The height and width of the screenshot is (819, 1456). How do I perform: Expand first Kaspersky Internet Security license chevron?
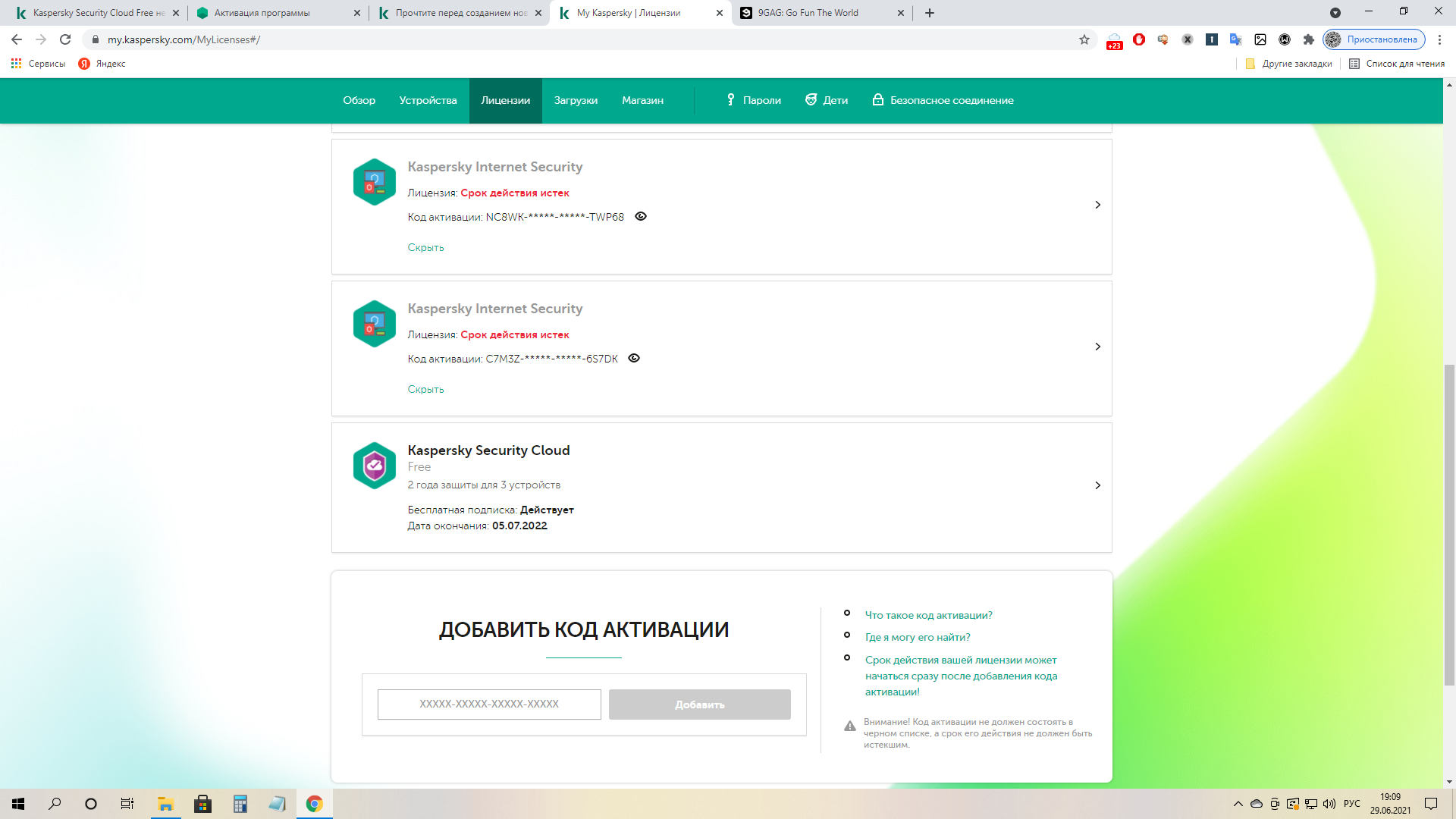click(x=1097, y=205)
